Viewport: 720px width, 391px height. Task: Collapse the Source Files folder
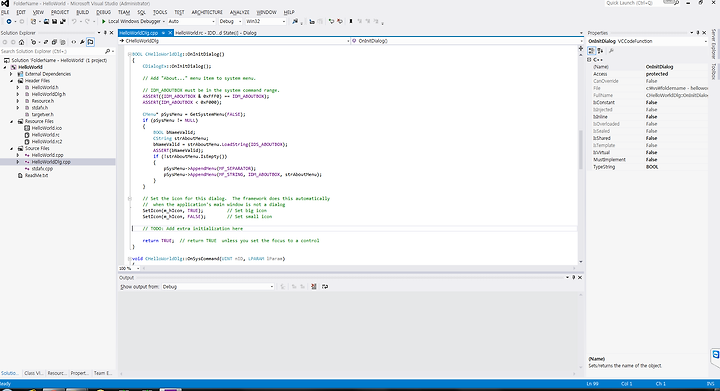[x=11, y=149]
